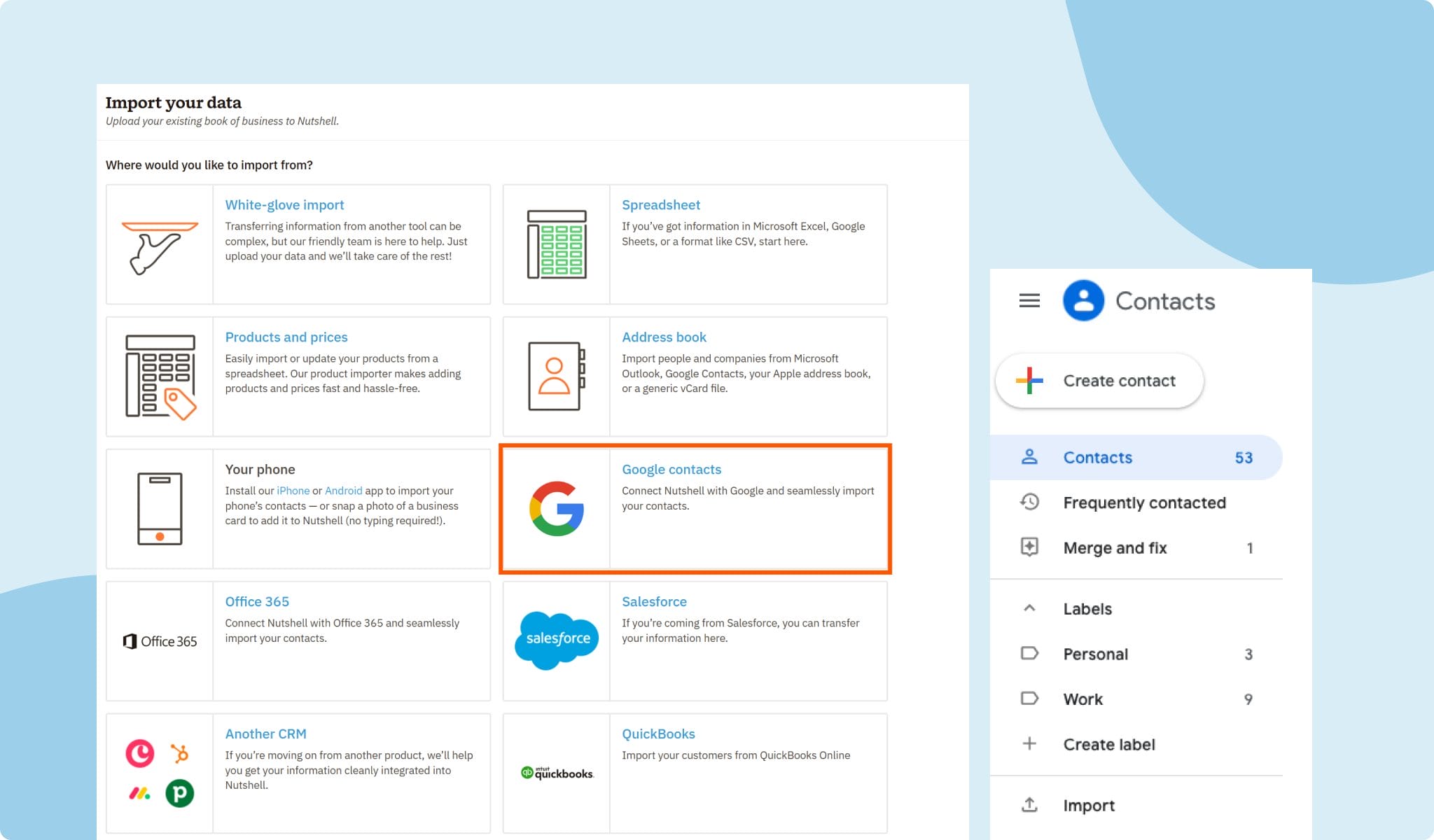Click the phone device icon
The width and height of the screenshot is (1434, 840).
[160, 509]
